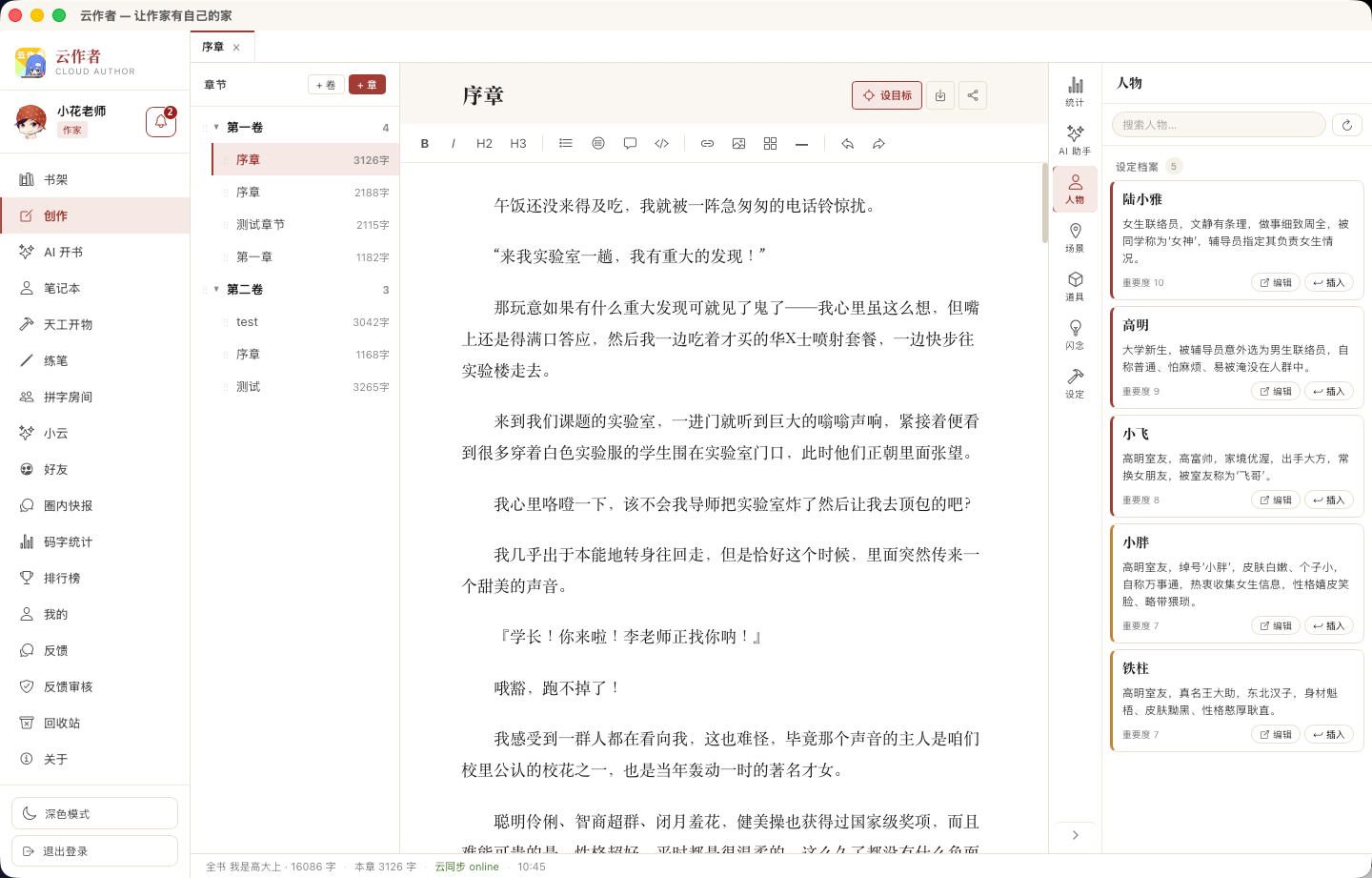This screenshot has width=1372, height=878.
Task: Insert a bullet list
Action: (566, 144)
